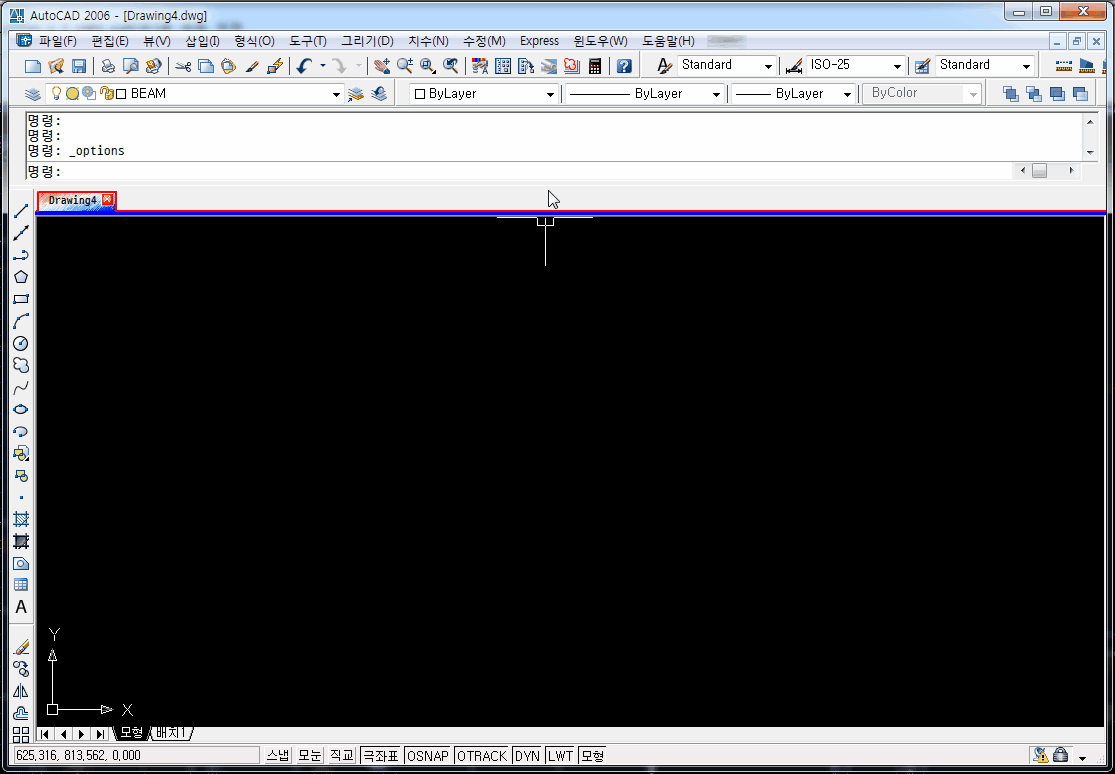Select the Region tool

pos(21,563)
